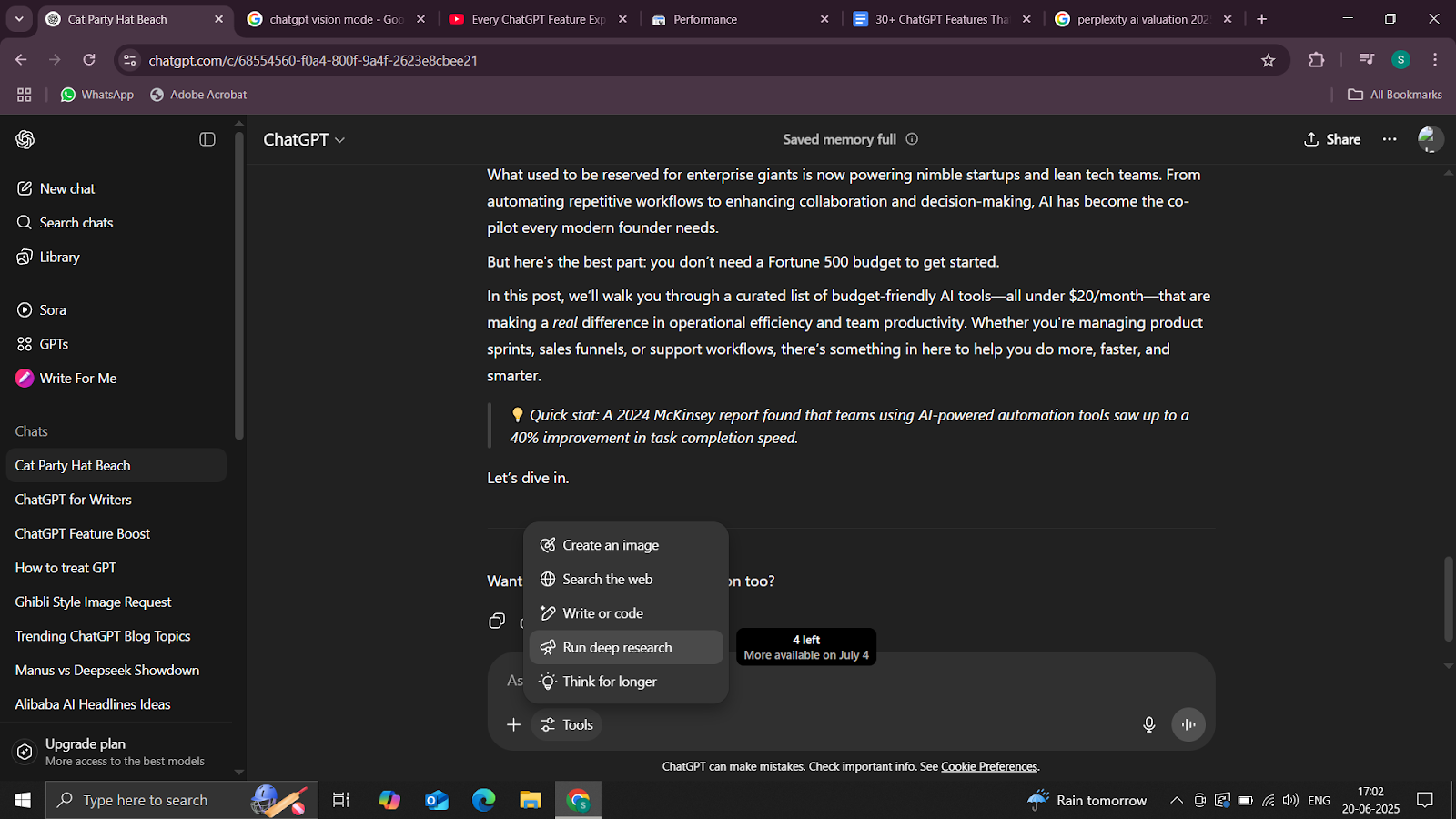Click the sidebar vertical scrollbar

coord(239,286)
